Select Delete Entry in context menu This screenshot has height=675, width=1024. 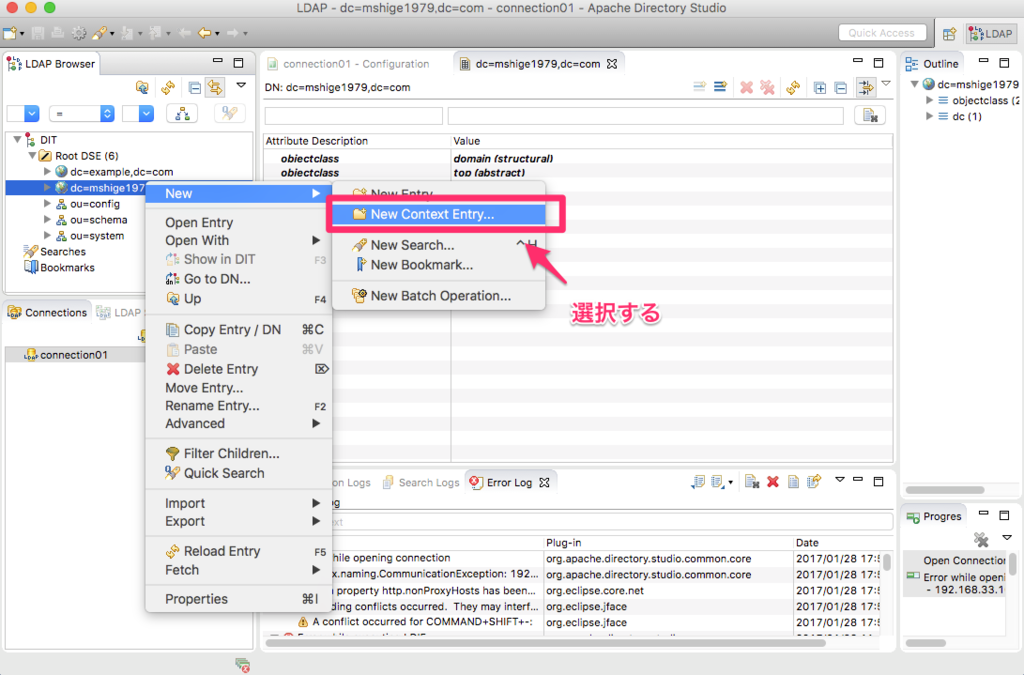point(238,369)
